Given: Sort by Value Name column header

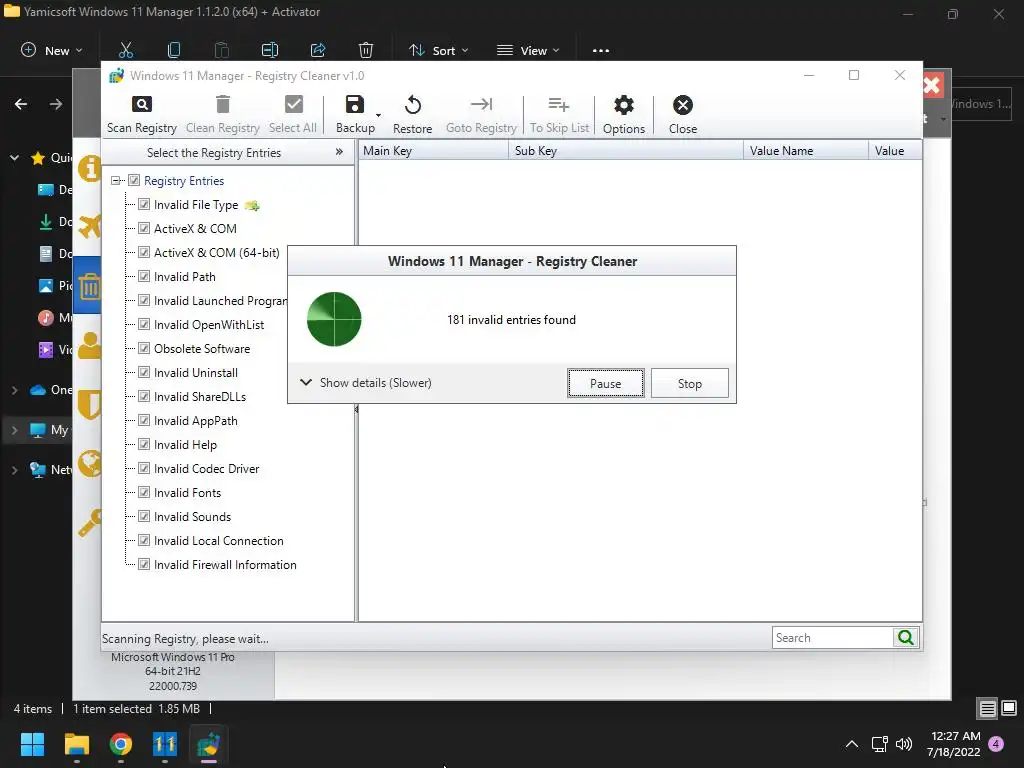Looking at the screenshot, I should [806, 151].
